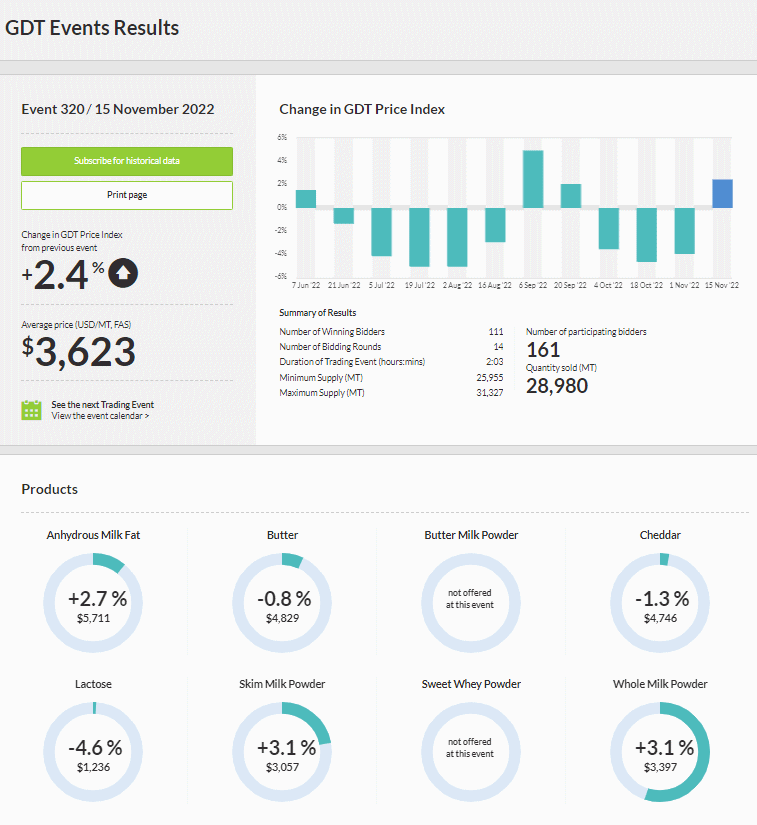Viewport: 757px width, 825px height.
Task: Click the $4,746 Cheddar price
Action: point(660,618)
